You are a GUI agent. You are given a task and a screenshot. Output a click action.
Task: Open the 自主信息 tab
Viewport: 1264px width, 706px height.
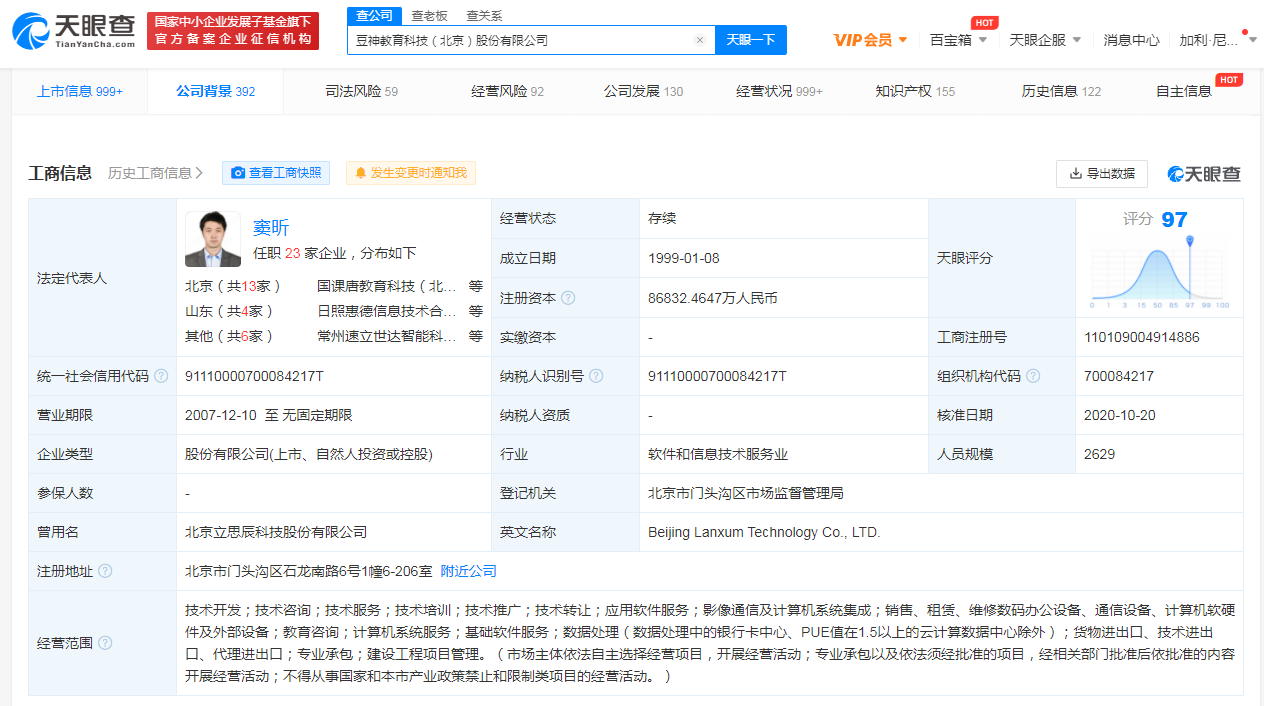click(x=1184, y=91)
